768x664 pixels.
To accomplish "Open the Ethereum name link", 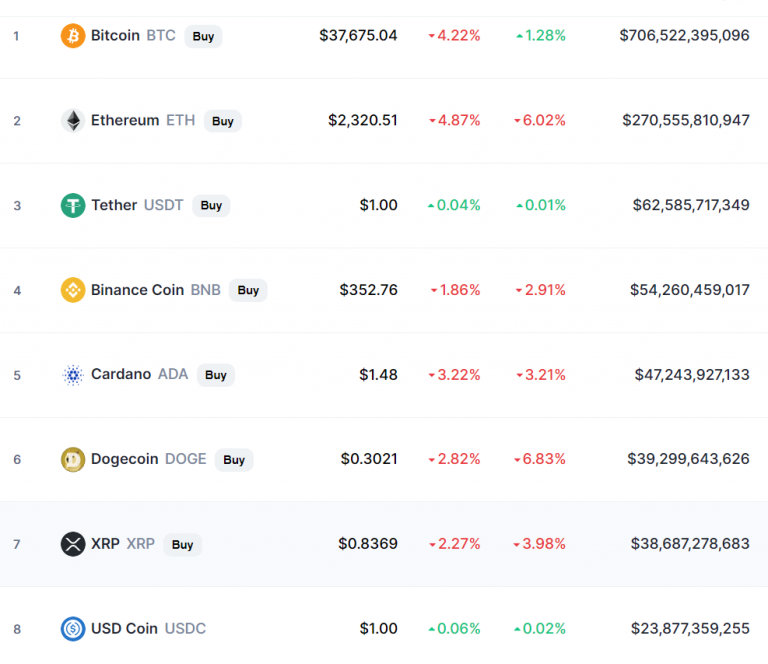I will coord(125,121).
